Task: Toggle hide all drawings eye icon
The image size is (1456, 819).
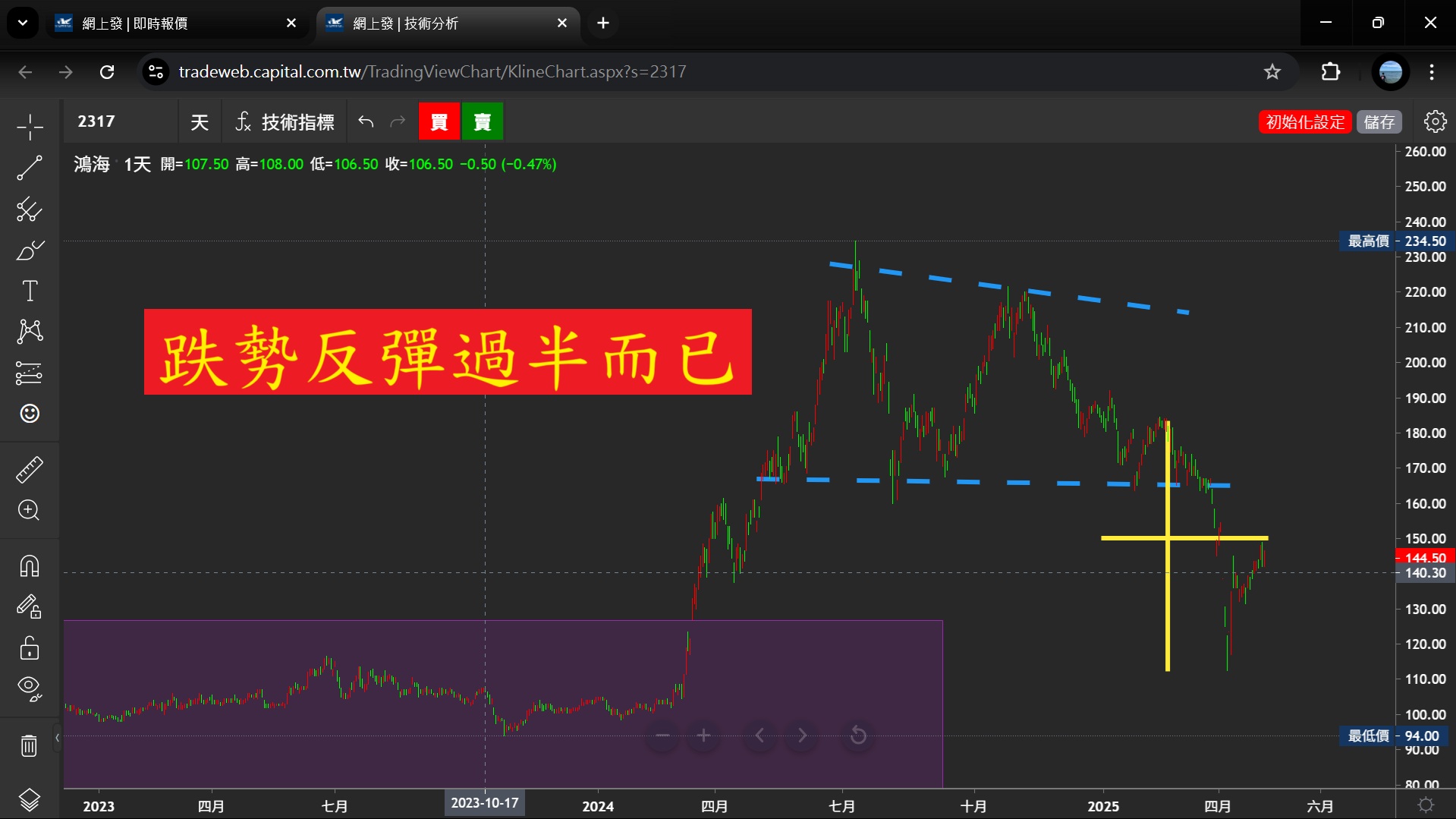Action: [x=30, y=688]
